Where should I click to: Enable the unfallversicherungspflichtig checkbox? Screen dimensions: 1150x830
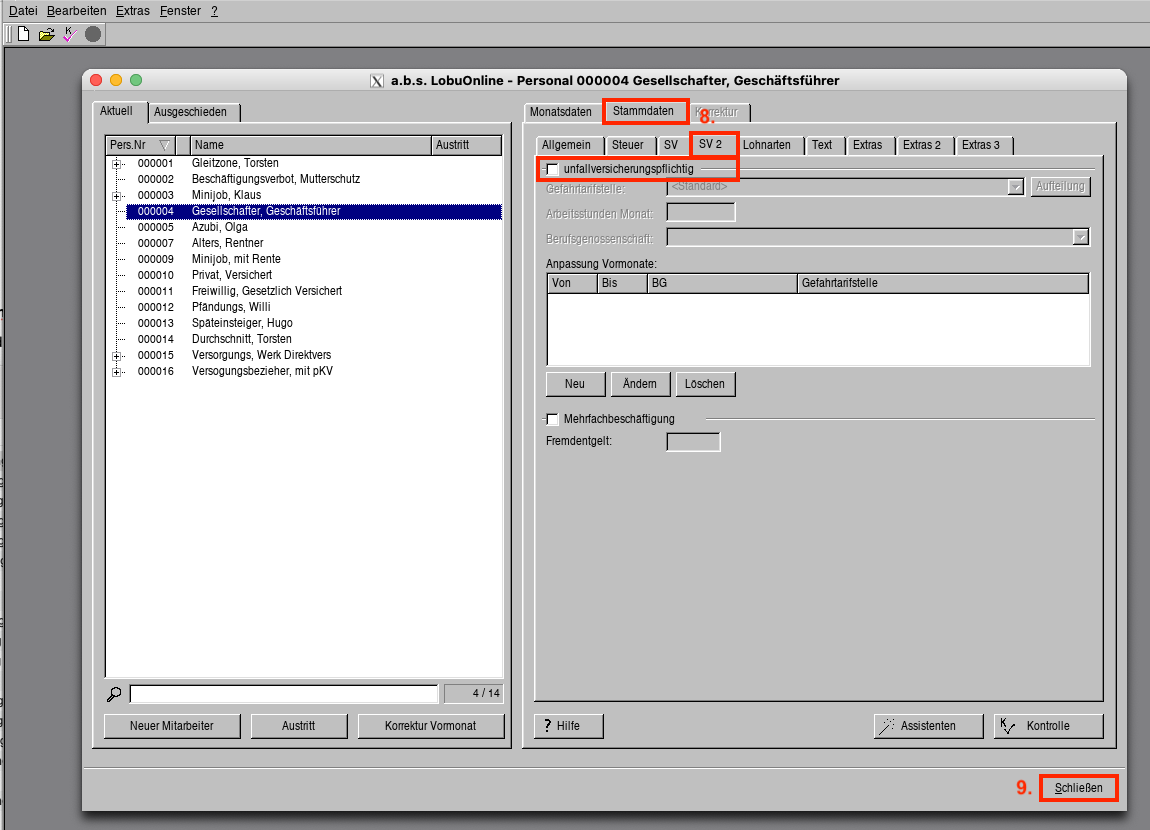pos(553,169)
